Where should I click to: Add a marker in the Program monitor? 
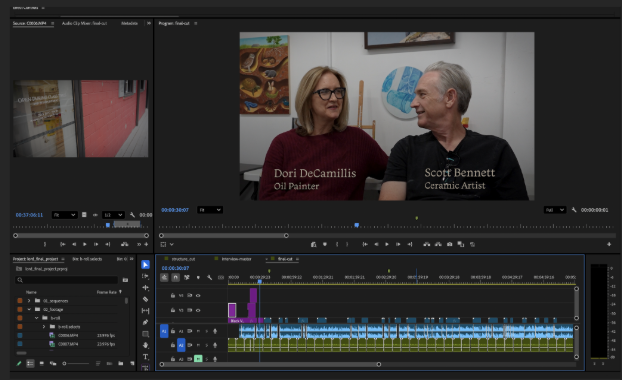click(x=324, y=244)
